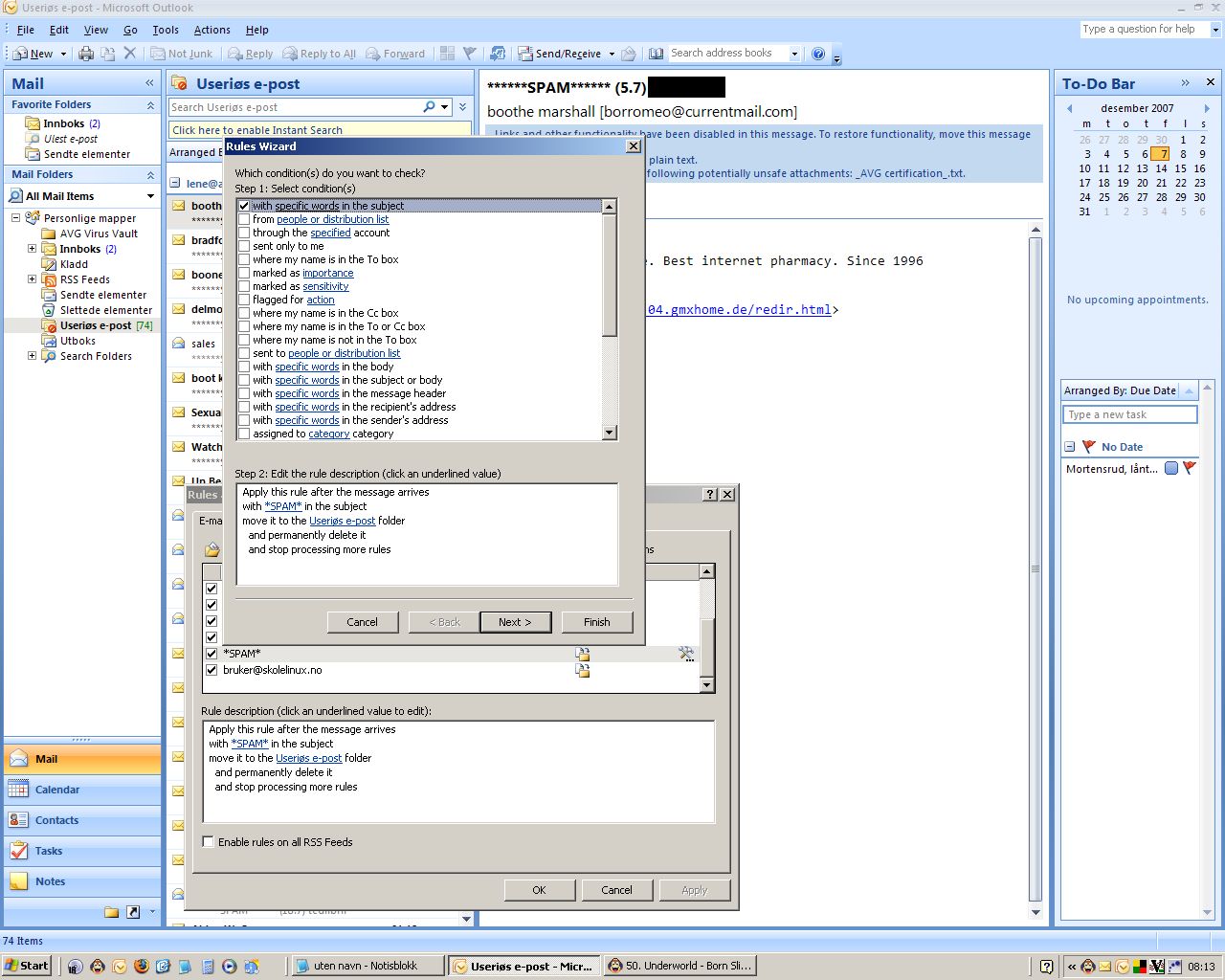The height and width of the screenshot is (980, 1225).
Task: Collapse the Personlige mapper tree
Action: [16, 218]
